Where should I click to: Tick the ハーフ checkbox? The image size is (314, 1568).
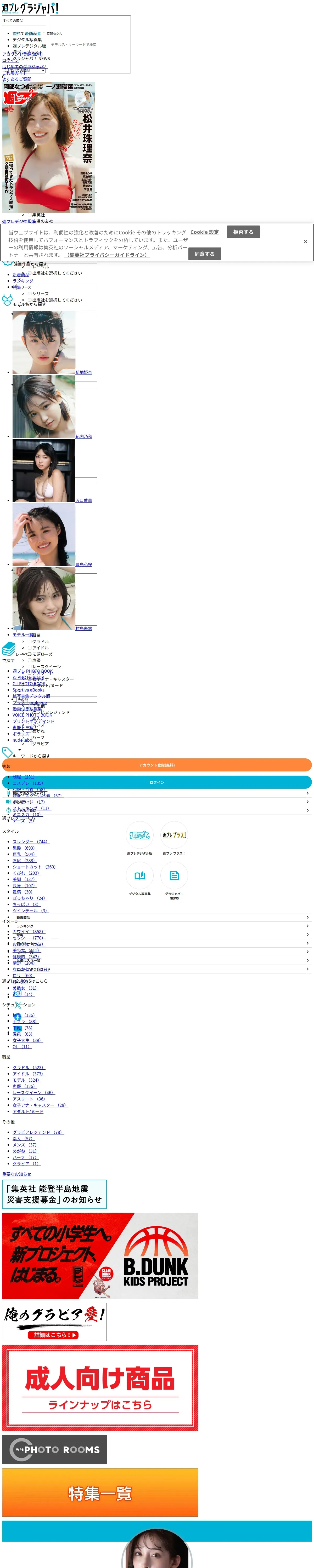coord(30,737)
